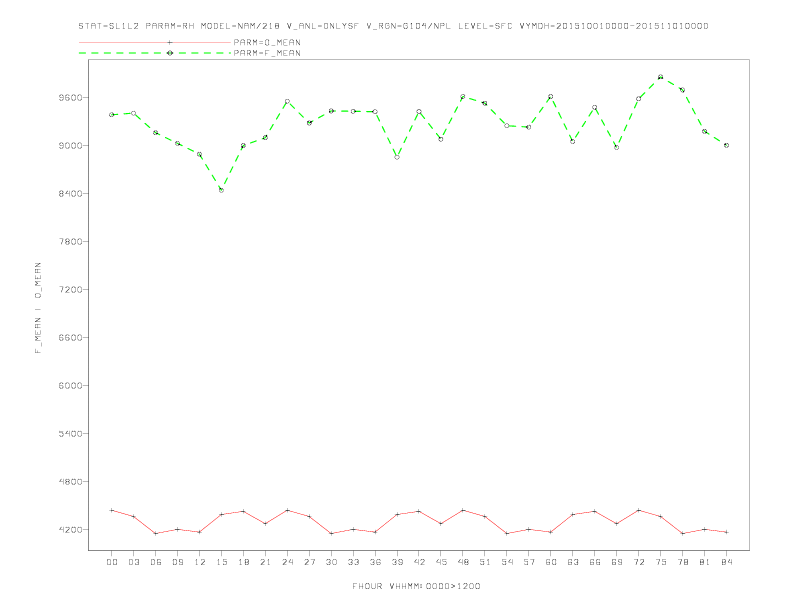The height and width of the screenshot is (612, 792).
Task: Click the red O_MEAN data point at hour 06
Action: (x=156, y=533)
